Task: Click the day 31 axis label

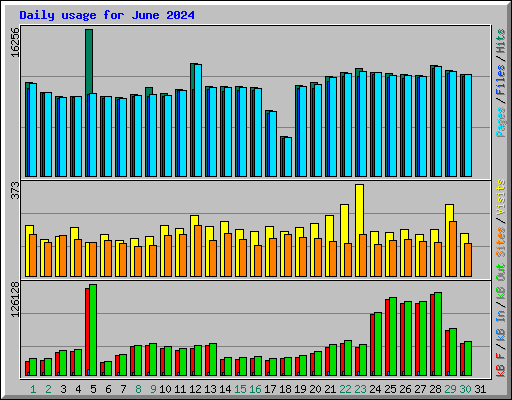Action: click(x=480, y=389)
